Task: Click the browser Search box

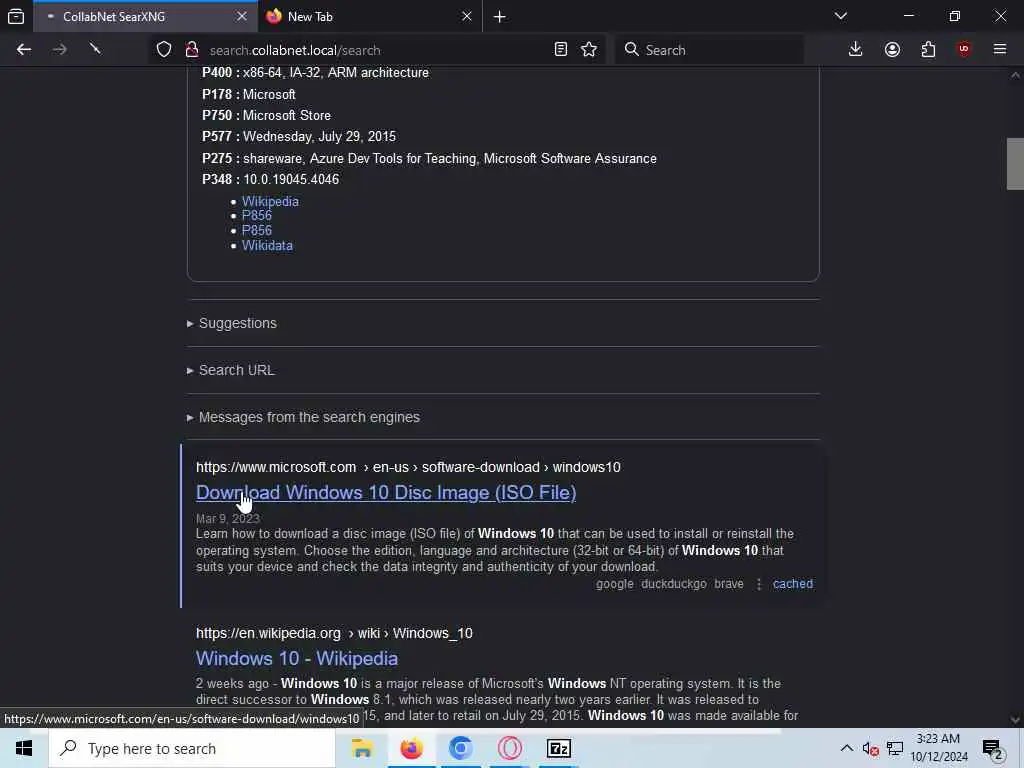Action: pos(709,50)
